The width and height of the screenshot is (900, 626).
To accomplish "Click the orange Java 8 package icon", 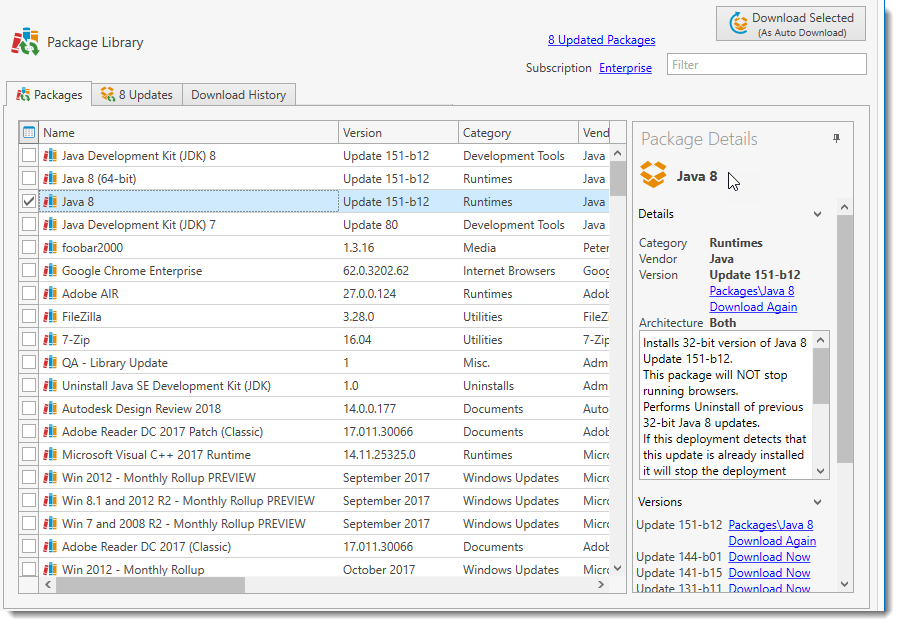I will 653,176.
